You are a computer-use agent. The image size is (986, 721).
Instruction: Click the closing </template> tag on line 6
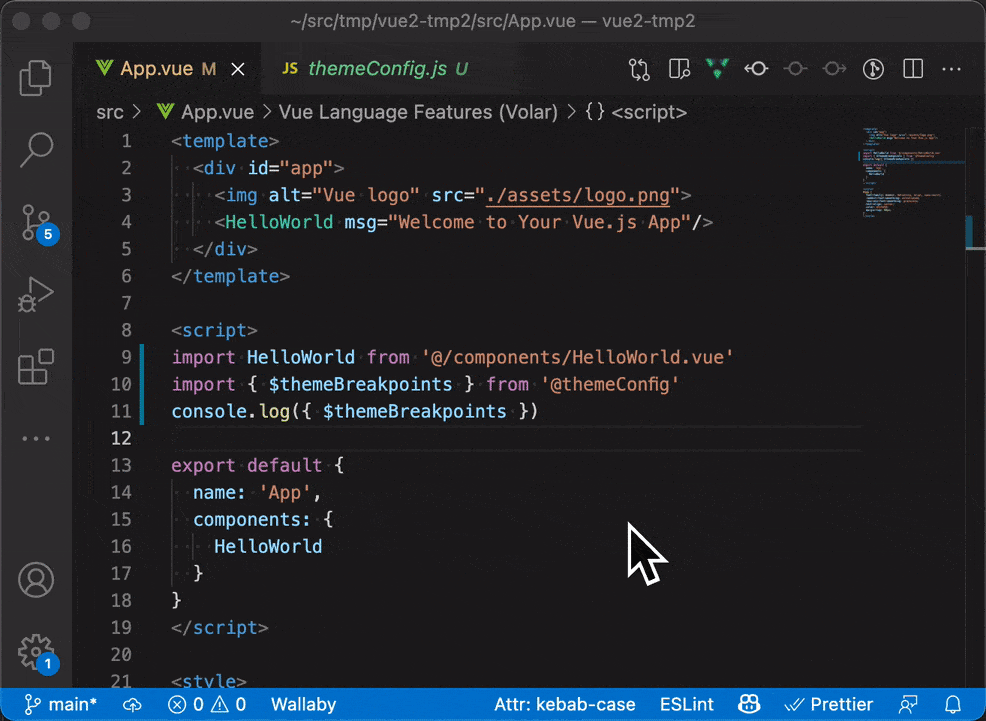tap(230, 276)
